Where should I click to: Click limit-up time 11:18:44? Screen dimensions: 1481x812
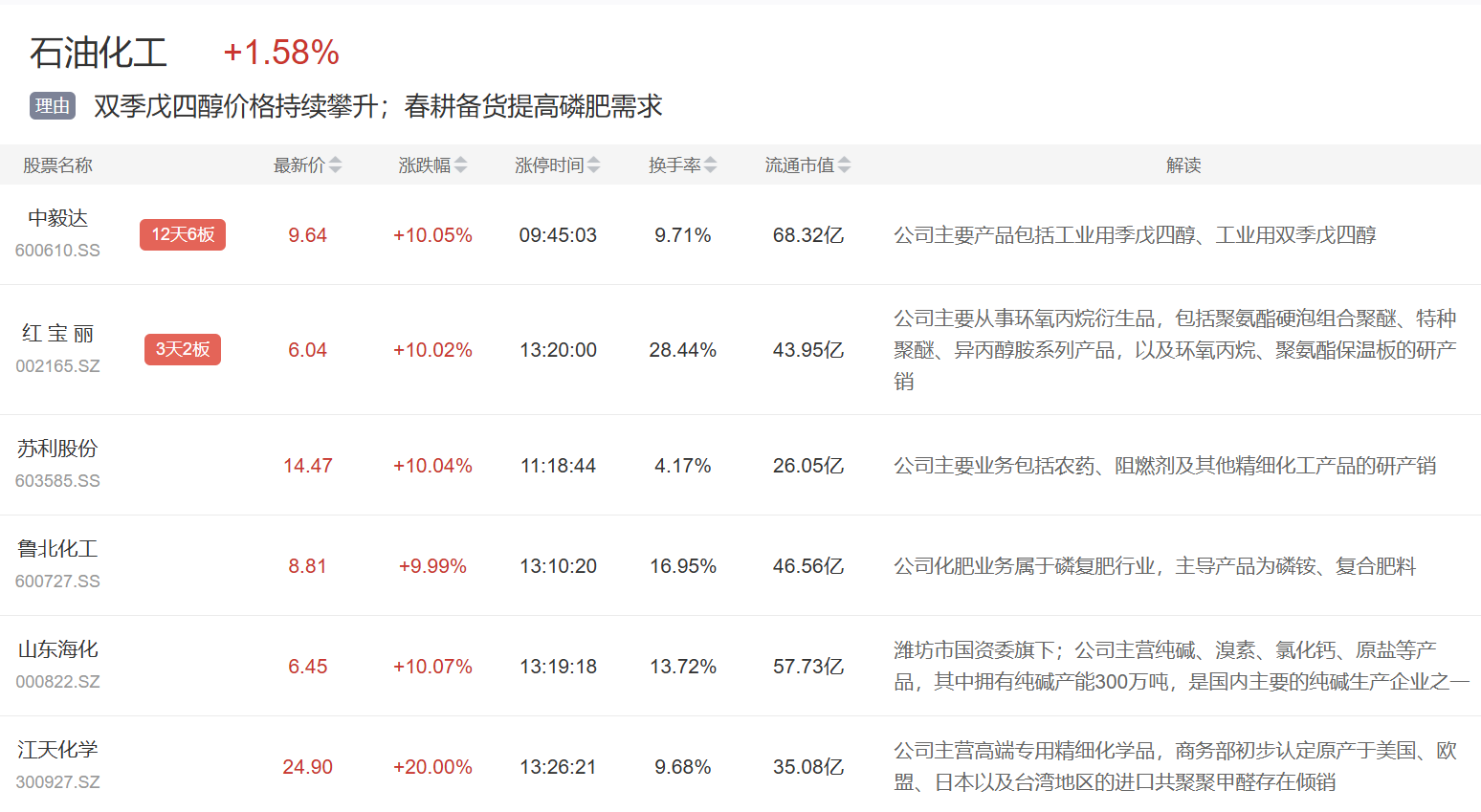(558, 466)
